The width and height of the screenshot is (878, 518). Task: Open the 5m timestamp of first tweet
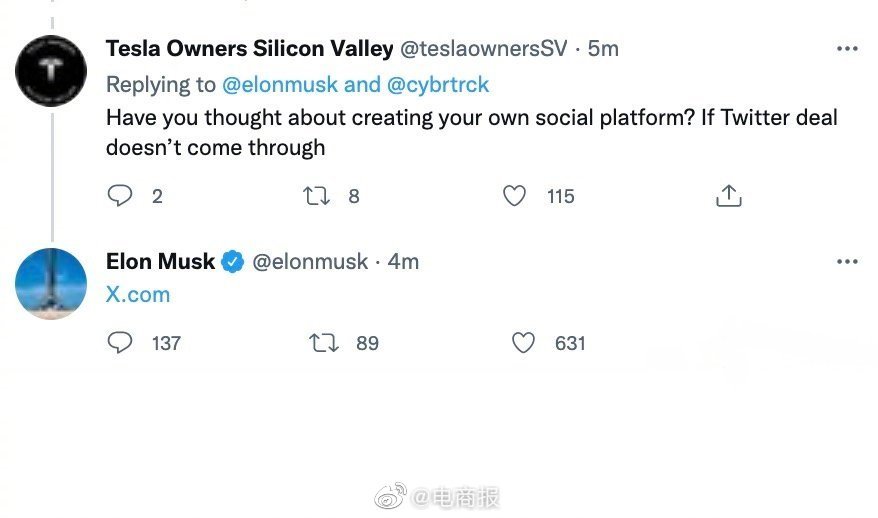tap(603, 49)
